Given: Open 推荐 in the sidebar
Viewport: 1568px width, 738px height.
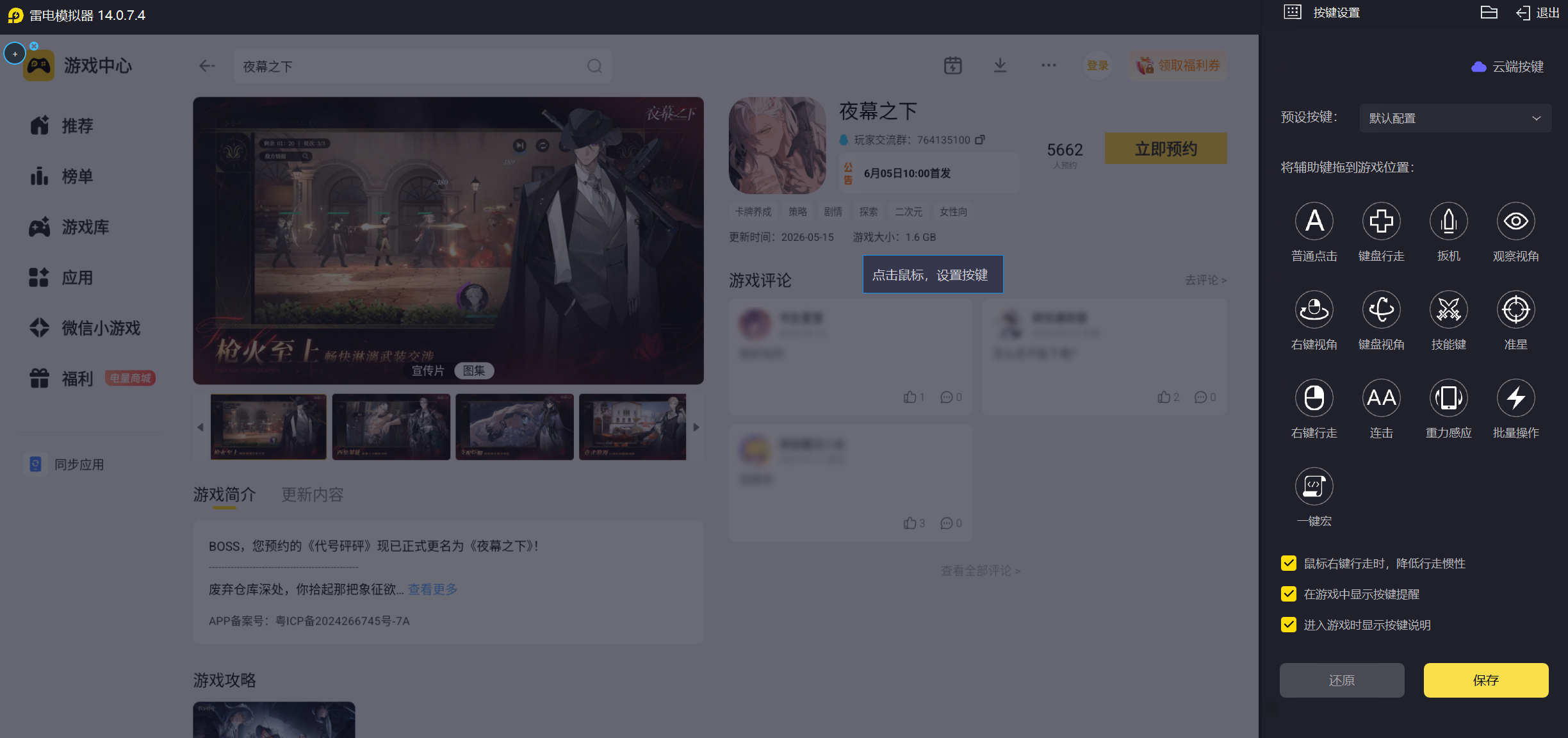Looking at the screenshot, I should click(x=62, y=126).
